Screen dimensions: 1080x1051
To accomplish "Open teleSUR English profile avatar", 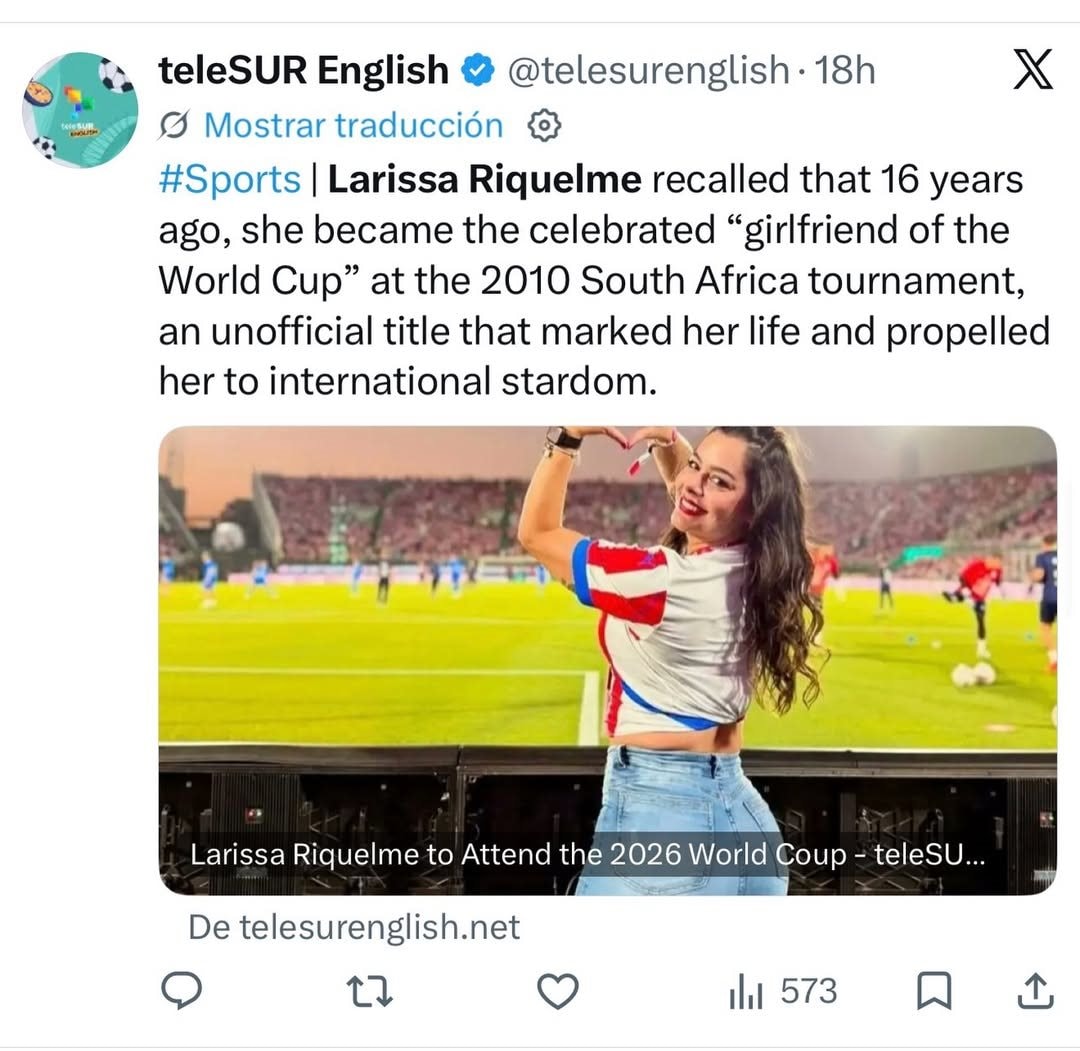I will [x=80, y=110].
